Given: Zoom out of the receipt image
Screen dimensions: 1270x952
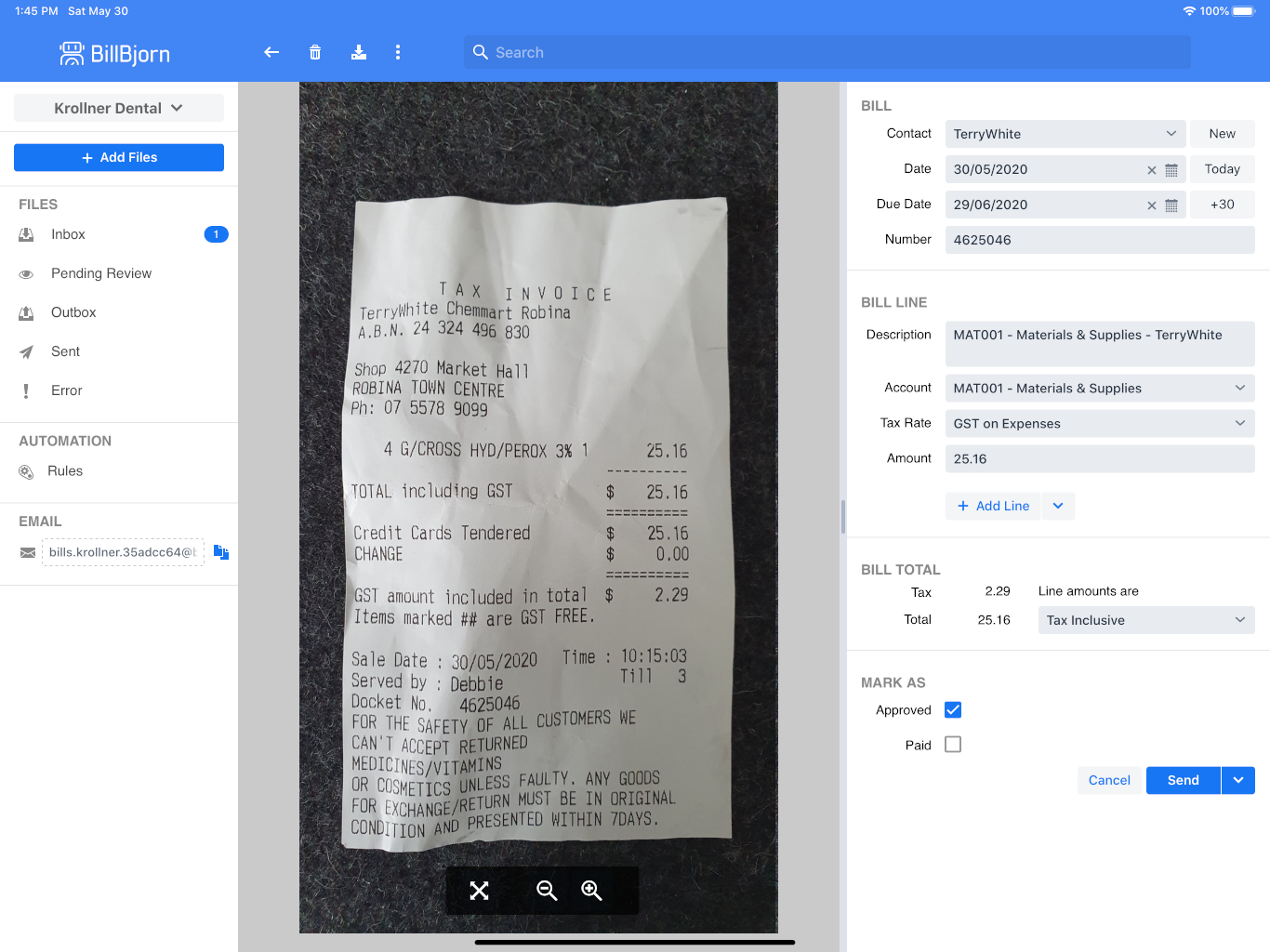Looking at the screenshot, I should coord(547,891).
